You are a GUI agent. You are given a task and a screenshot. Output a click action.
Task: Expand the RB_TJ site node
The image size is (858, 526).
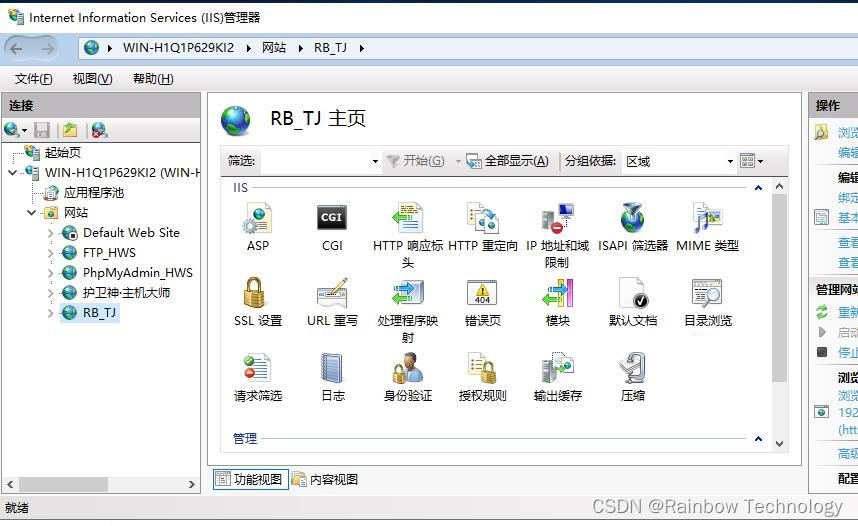[x=51, y=313]
